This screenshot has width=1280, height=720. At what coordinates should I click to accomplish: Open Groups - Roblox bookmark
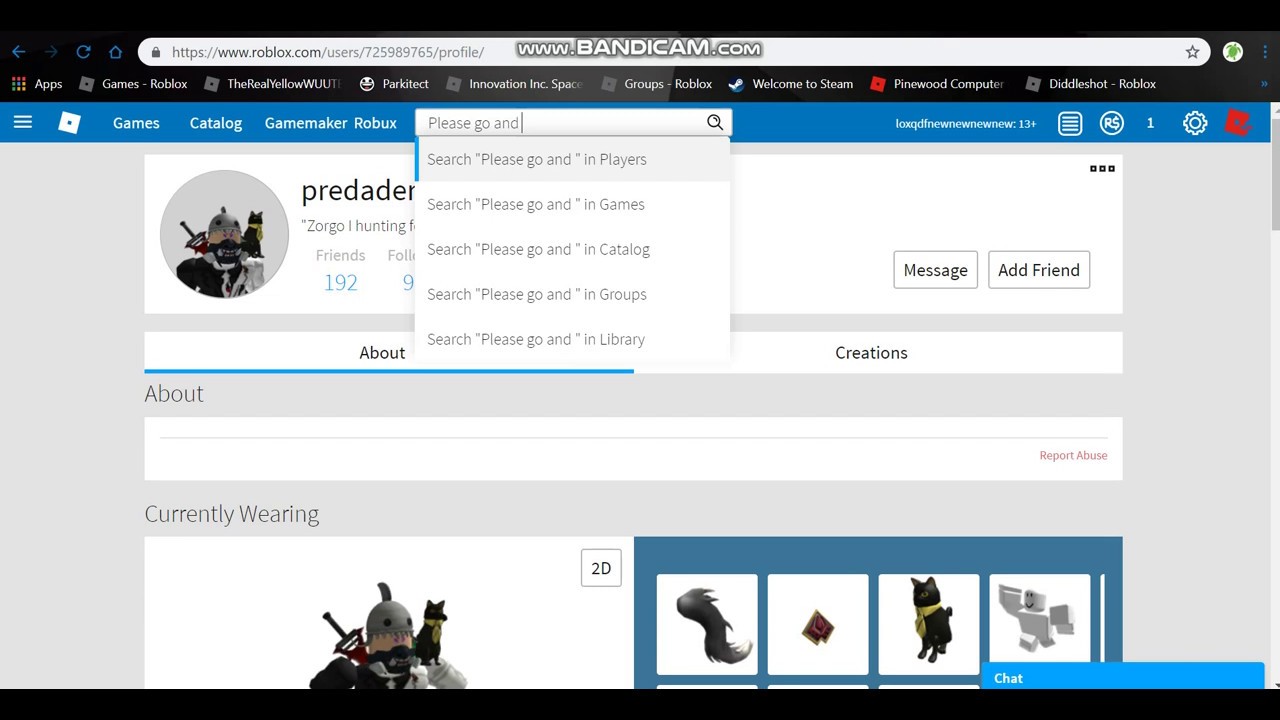point(657,84)
